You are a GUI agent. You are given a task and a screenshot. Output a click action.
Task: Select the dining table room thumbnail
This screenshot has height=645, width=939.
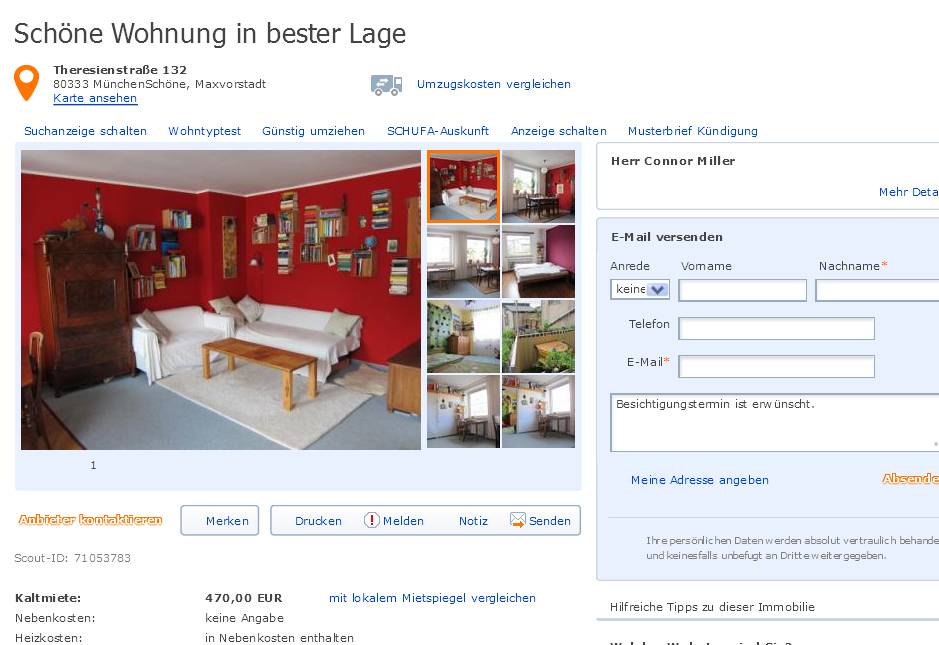tap(538, 186)
